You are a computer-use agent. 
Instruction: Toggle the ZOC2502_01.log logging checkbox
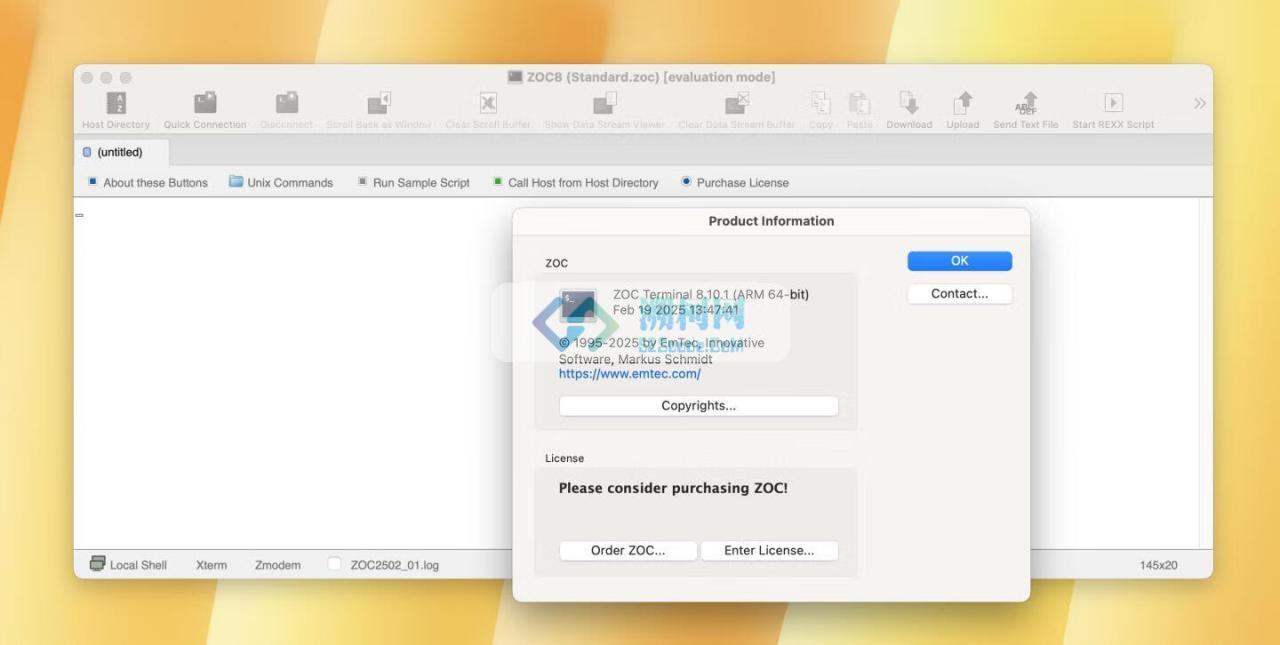pyautogui.click(x=335, y=565)
